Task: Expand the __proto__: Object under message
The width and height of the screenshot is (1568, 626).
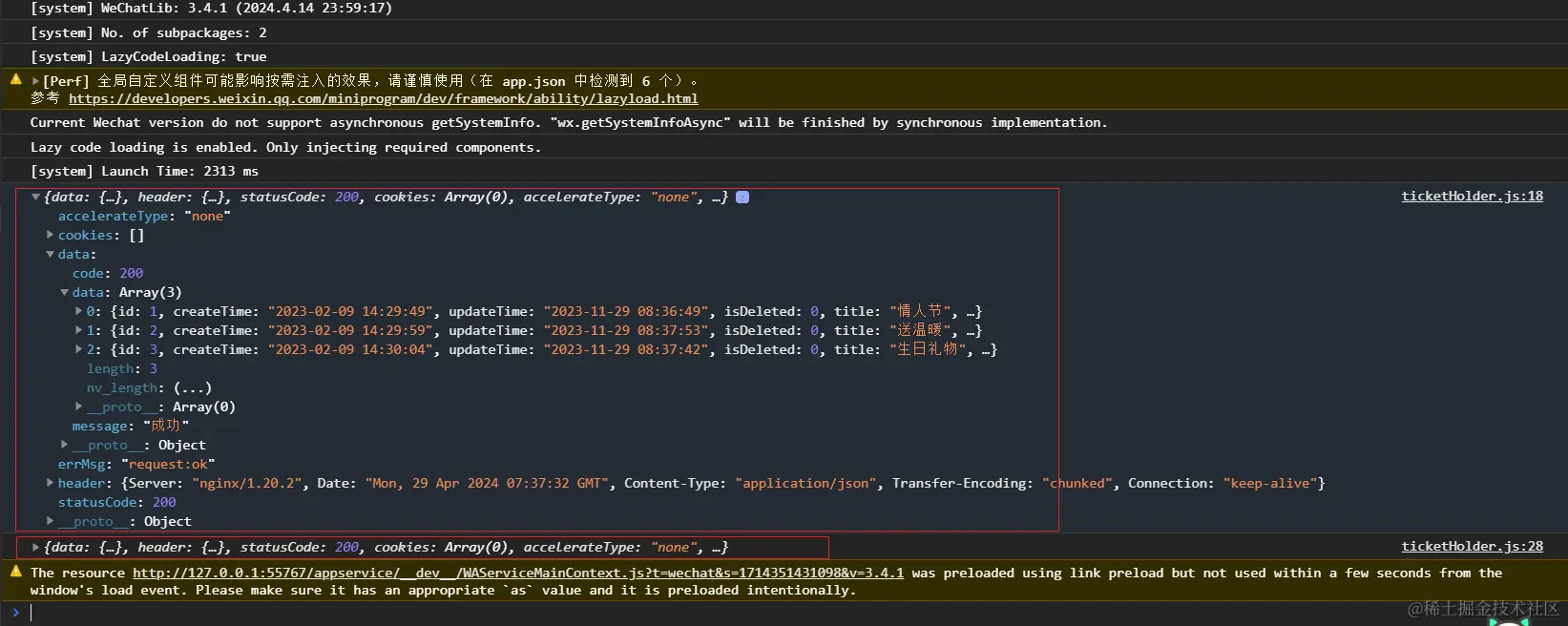Action: click(65, 445)
